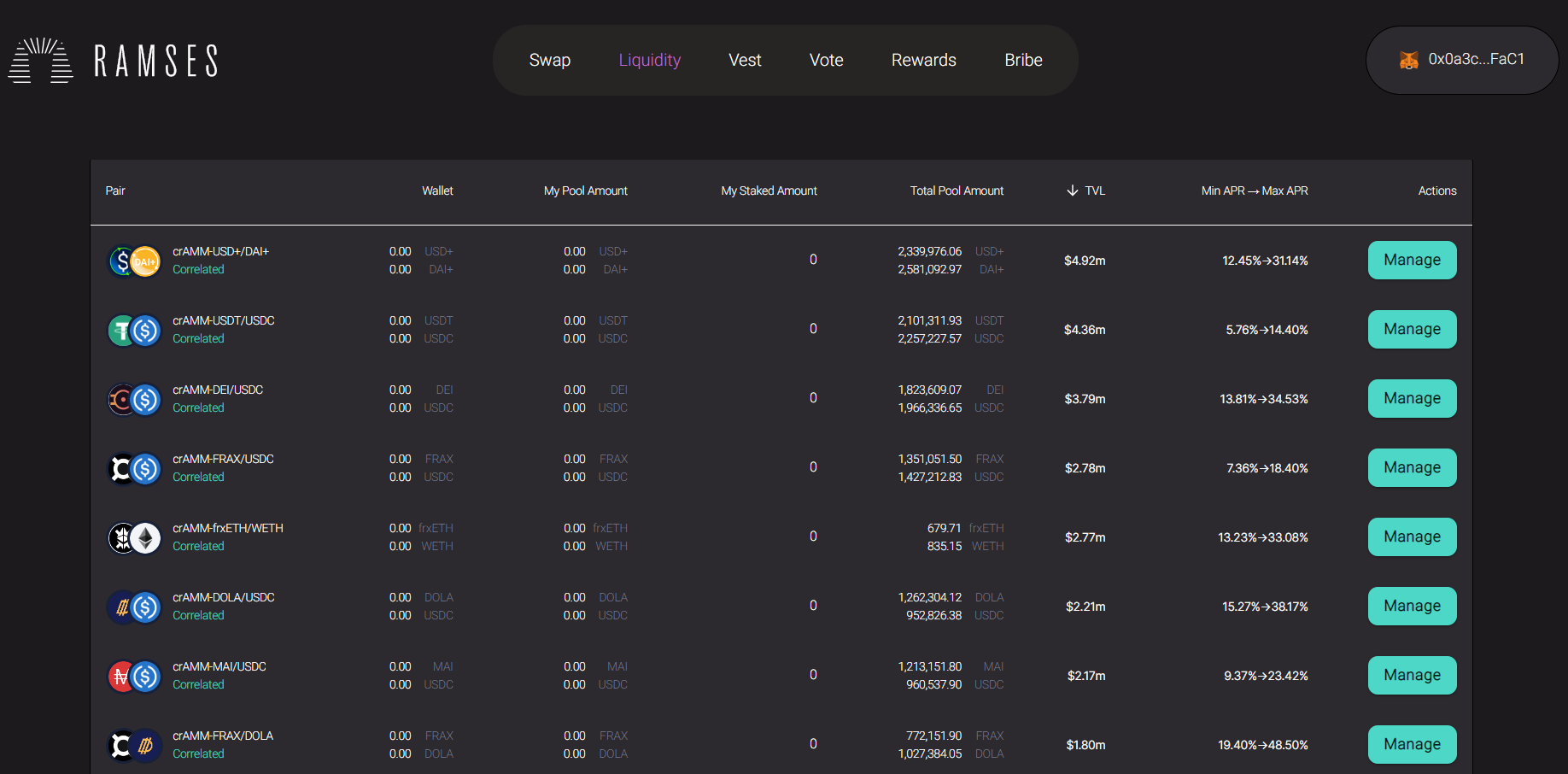Image resolution: width=1568 pixels, height=774 pixels.
Task: Select the crAMM-MAI/USDC pair name
Action: (x=219, y=666)
